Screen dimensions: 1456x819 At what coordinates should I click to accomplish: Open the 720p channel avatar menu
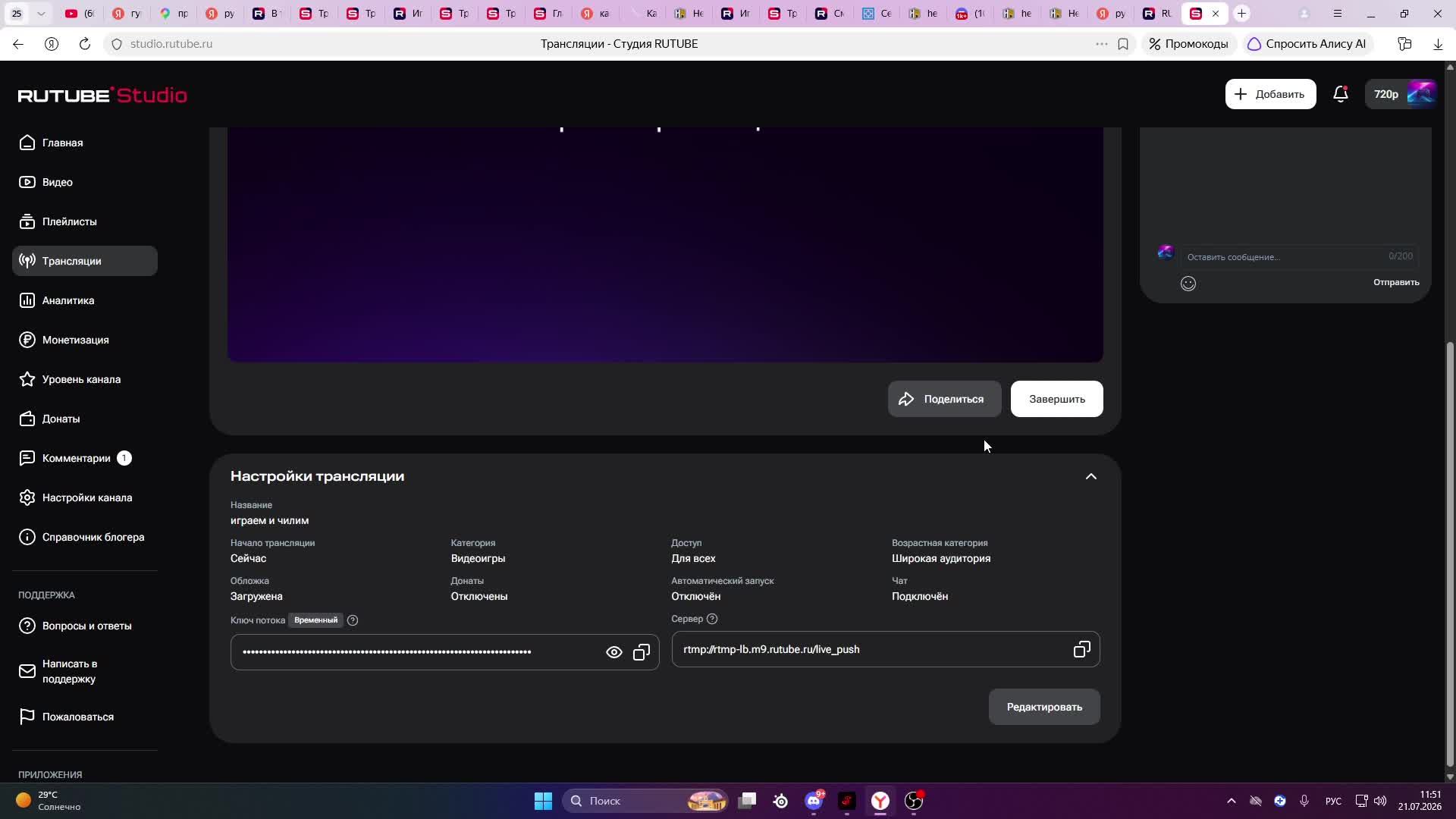point(1401,94)
